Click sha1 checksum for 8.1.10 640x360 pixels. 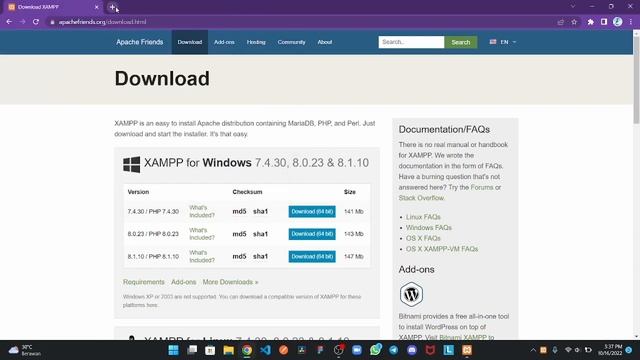click(260, 256)
